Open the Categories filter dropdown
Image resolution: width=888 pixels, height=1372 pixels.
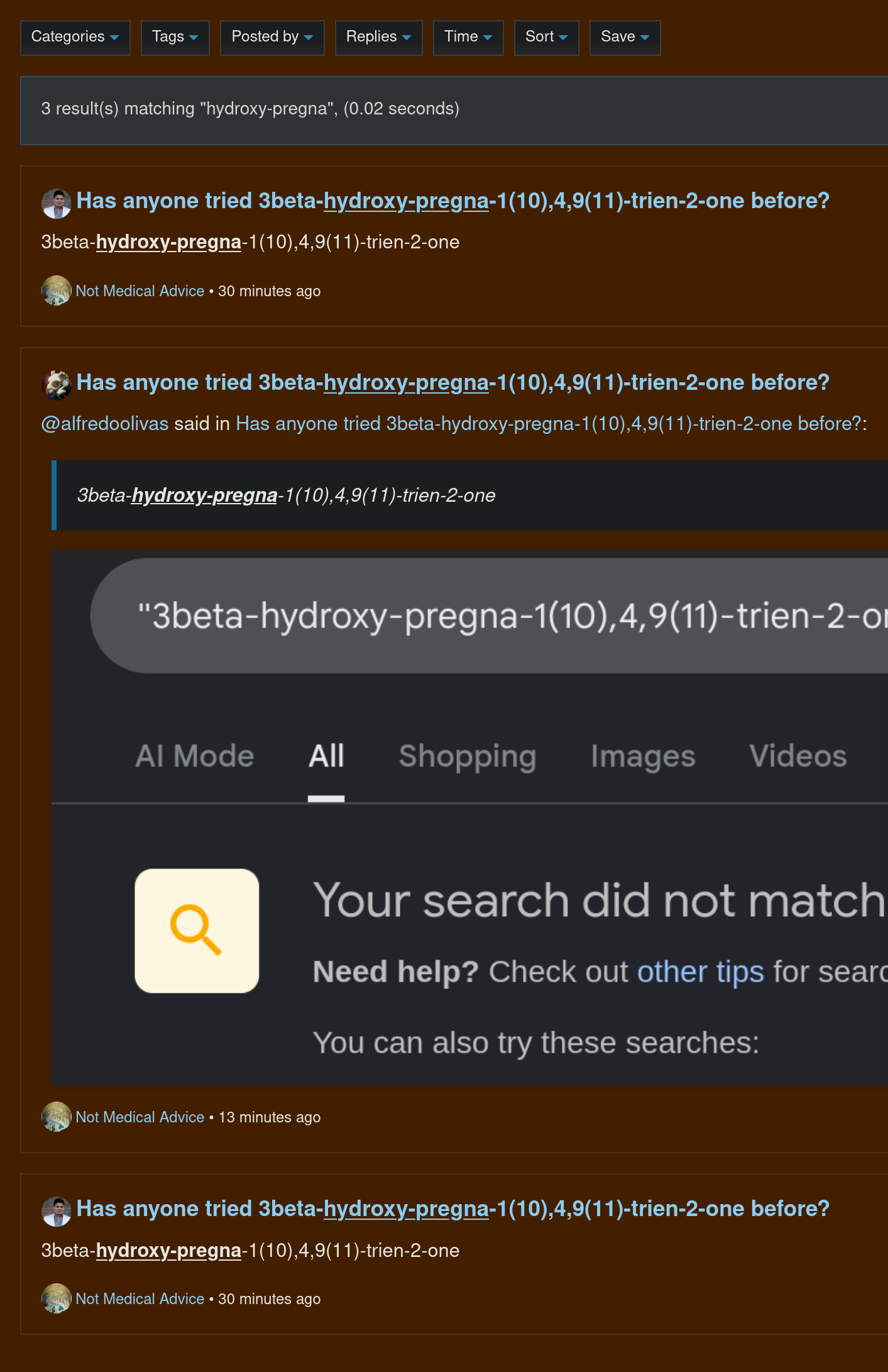click(x=74, y=37)
